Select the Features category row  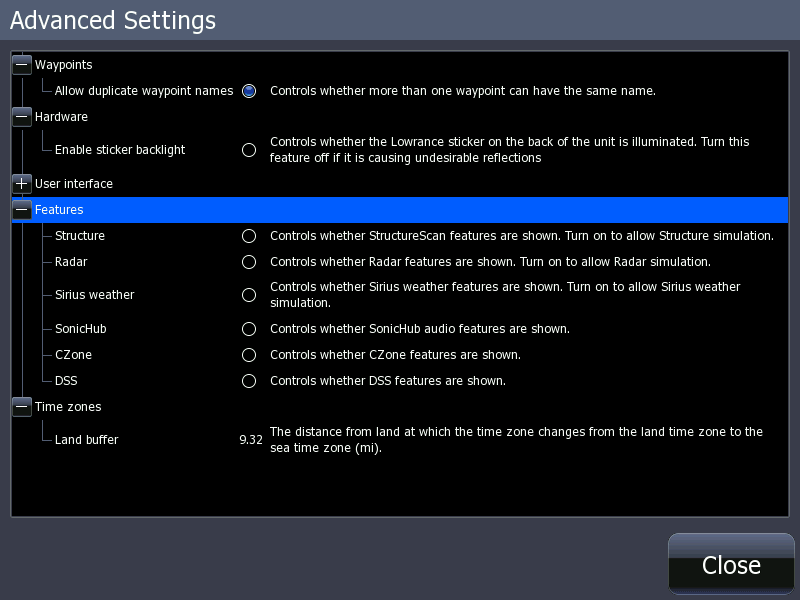[x=58, y=210]
